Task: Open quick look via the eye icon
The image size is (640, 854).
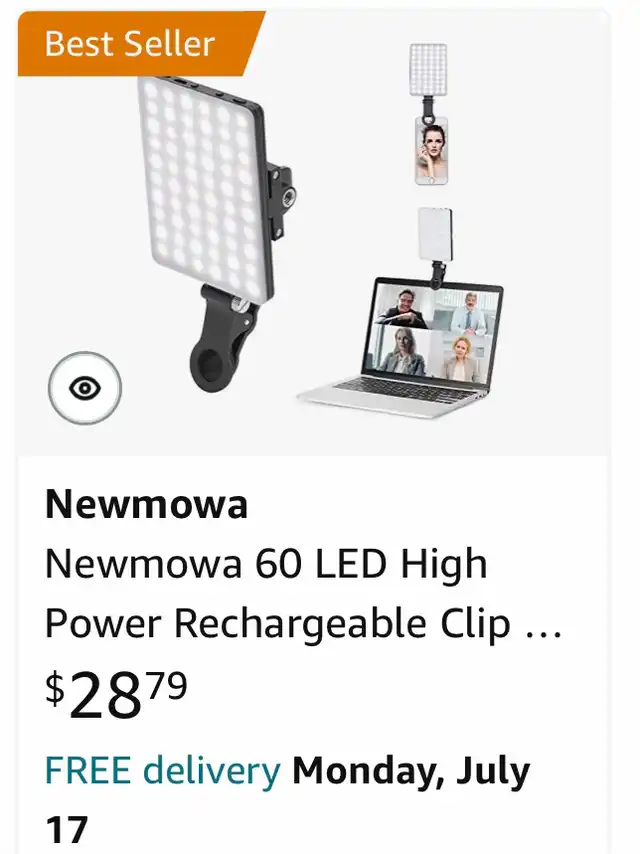Action: click(85, 388)
